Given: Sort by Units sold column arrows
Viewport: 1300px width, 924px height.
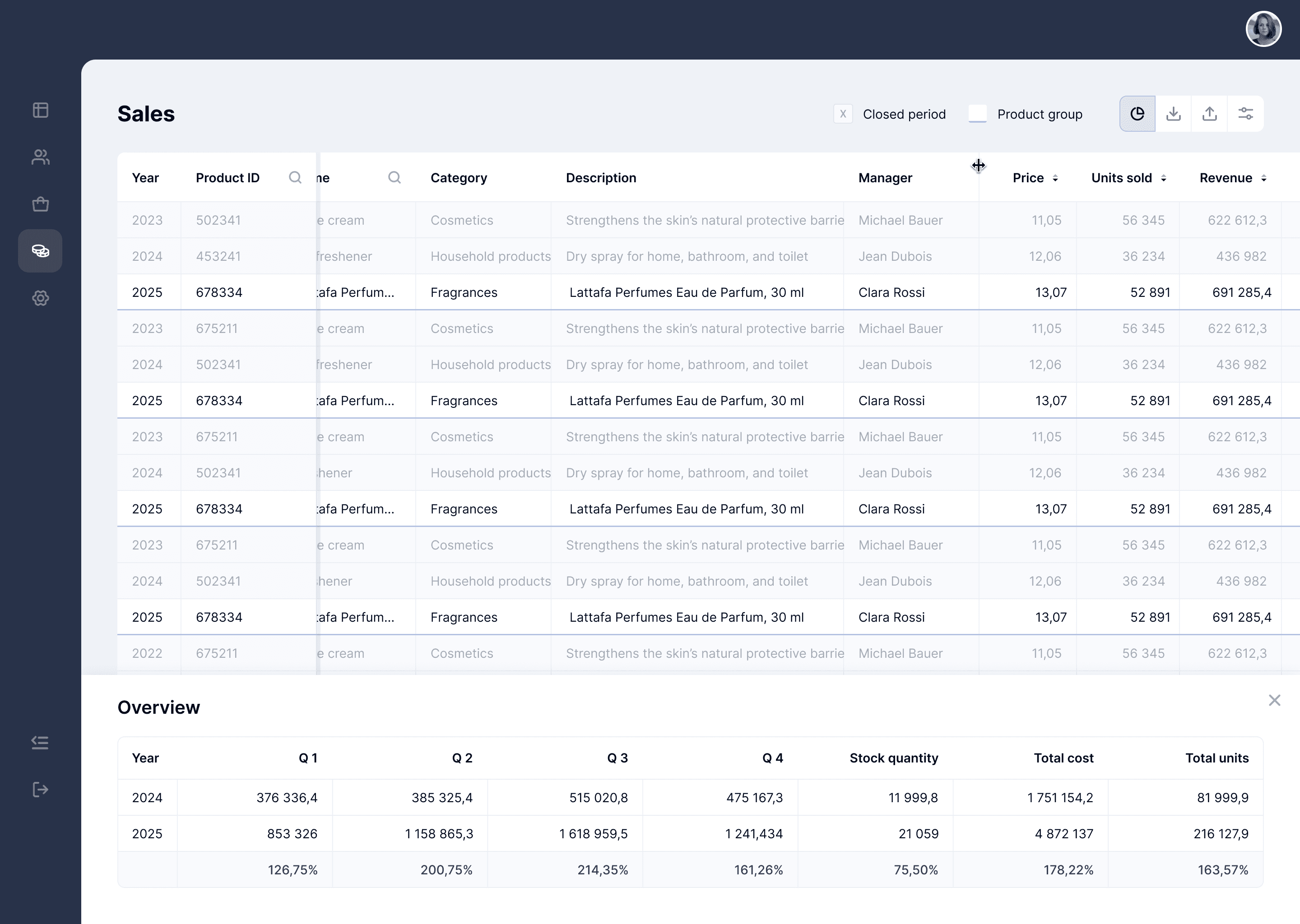Looking at the screenshot, I should (1163, 179).
